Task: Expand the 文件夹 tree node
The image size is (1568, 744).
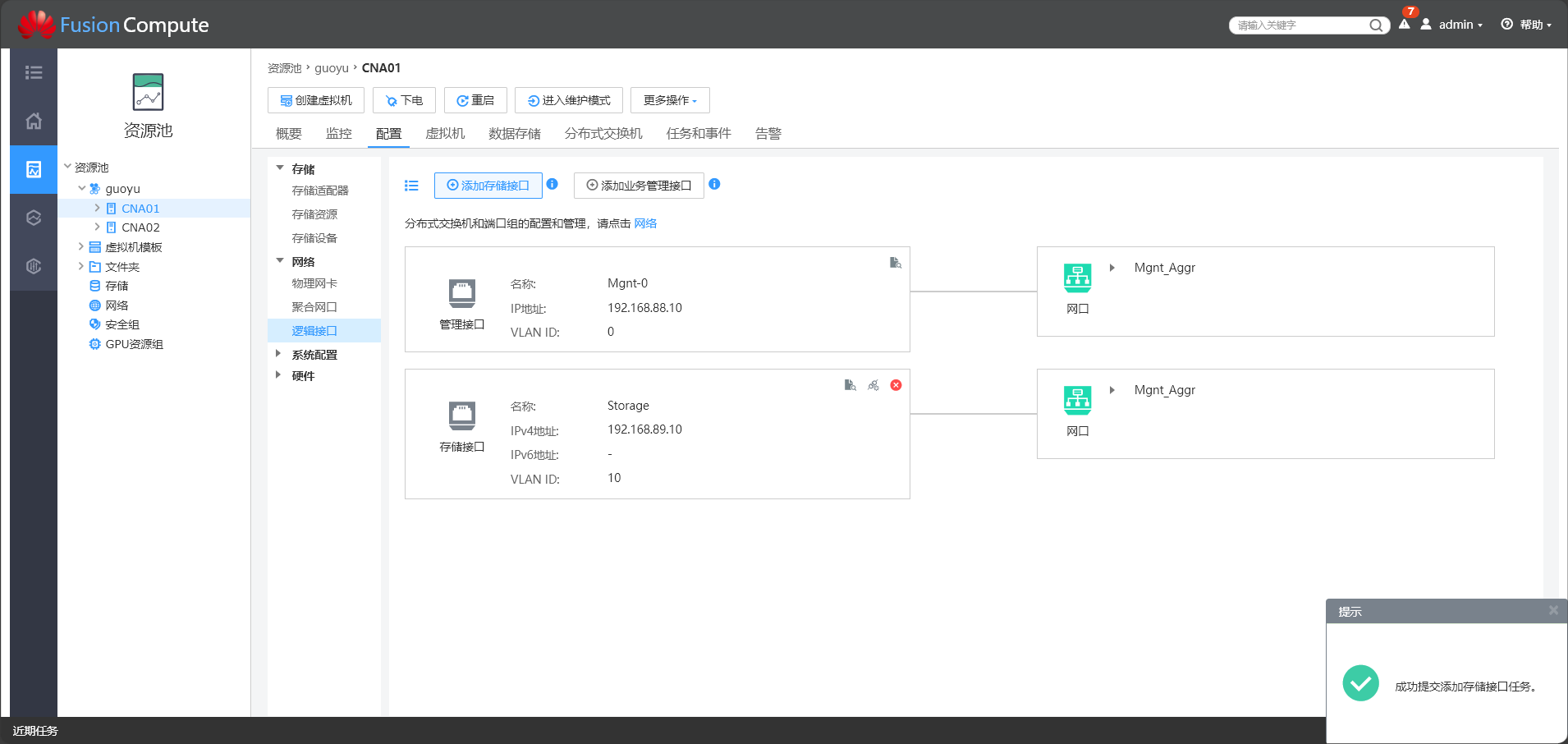Action: (80, 266)
